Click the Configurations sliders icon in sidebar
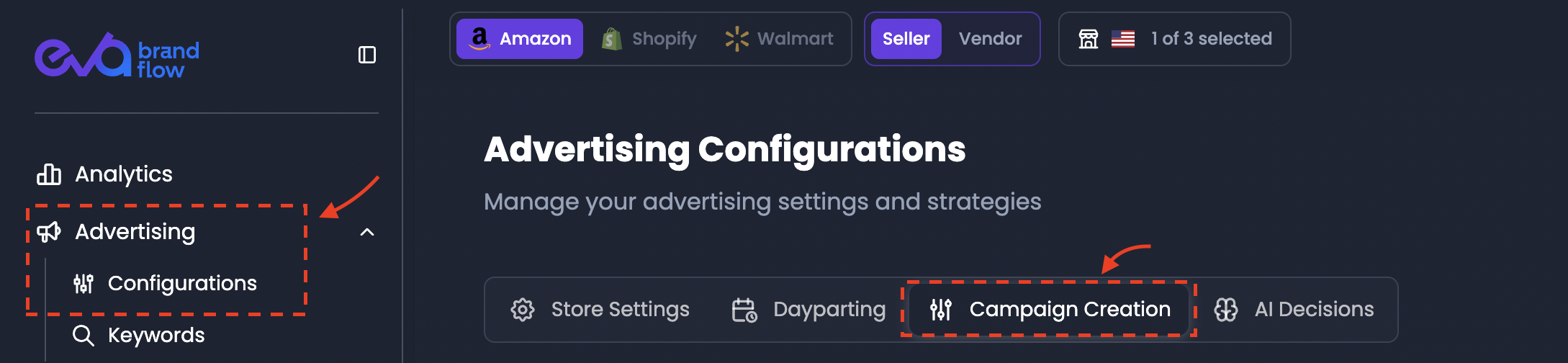 tap(84, 284)
